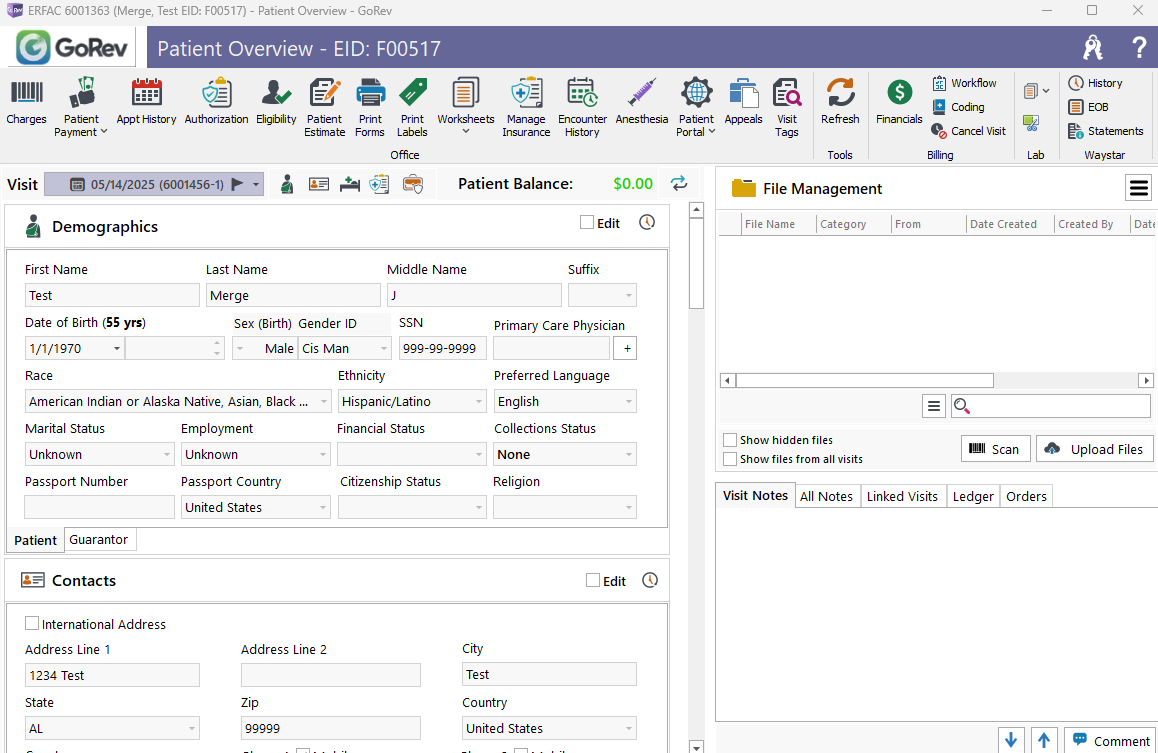Click the First Name field
The width and height of the screenshot is (1158, 753).
pyautogui.click(x=112, y=295)
